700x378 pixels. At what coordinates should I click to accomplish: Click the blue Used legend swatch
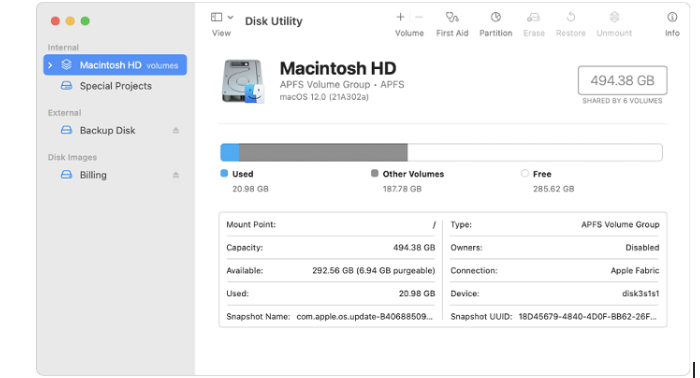(224, 173)
